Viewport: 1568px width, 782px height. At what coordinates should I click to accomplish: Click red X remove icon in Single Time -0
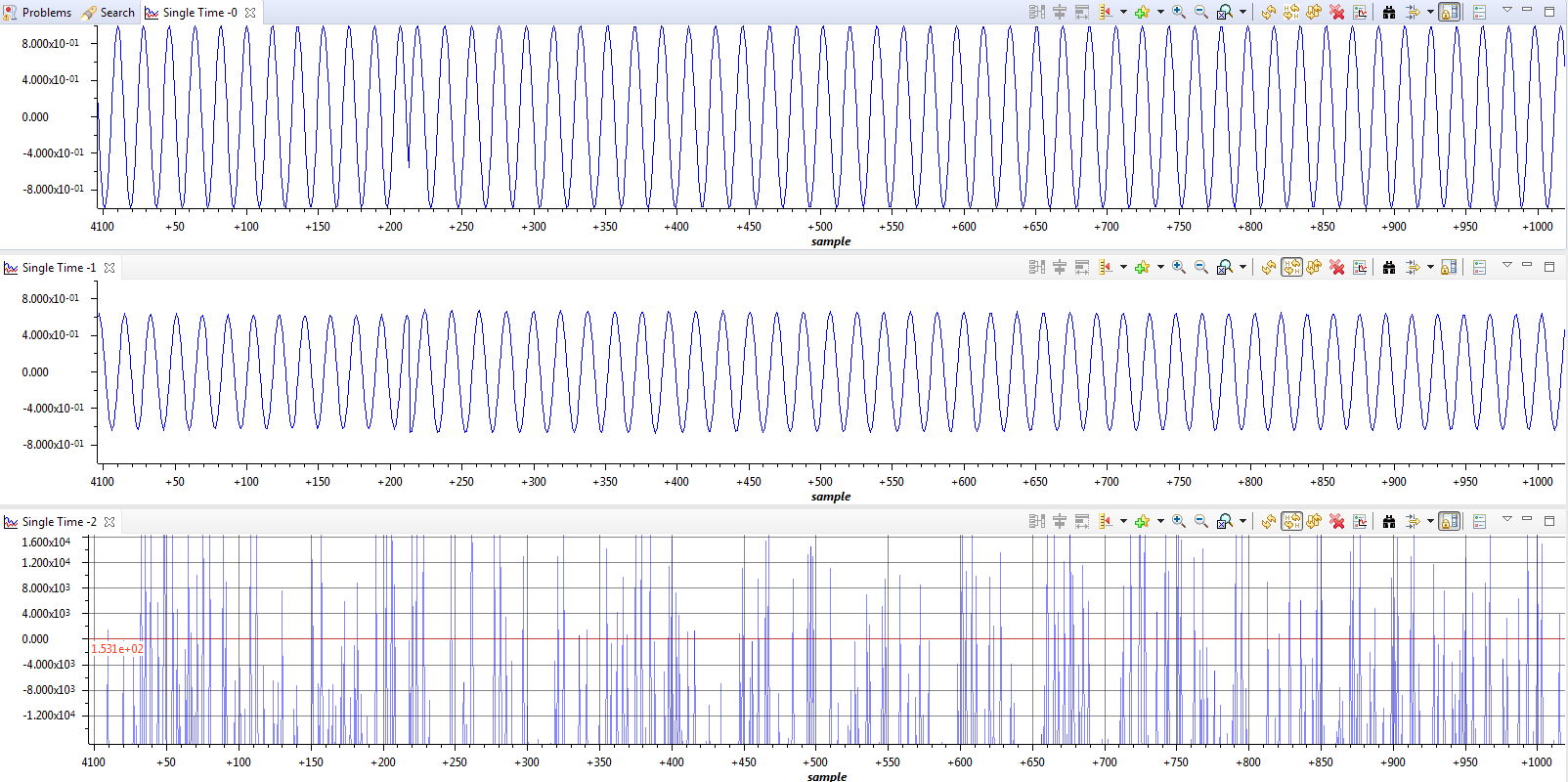pyautogui.click(x=1337, y=12)
